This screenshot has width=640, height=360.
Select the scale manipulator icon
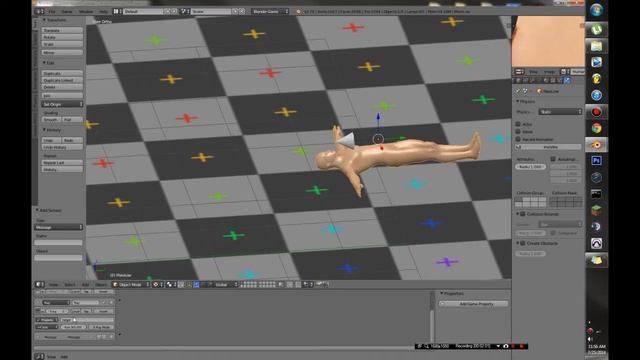pyautogui.click(x=211, y=284)
